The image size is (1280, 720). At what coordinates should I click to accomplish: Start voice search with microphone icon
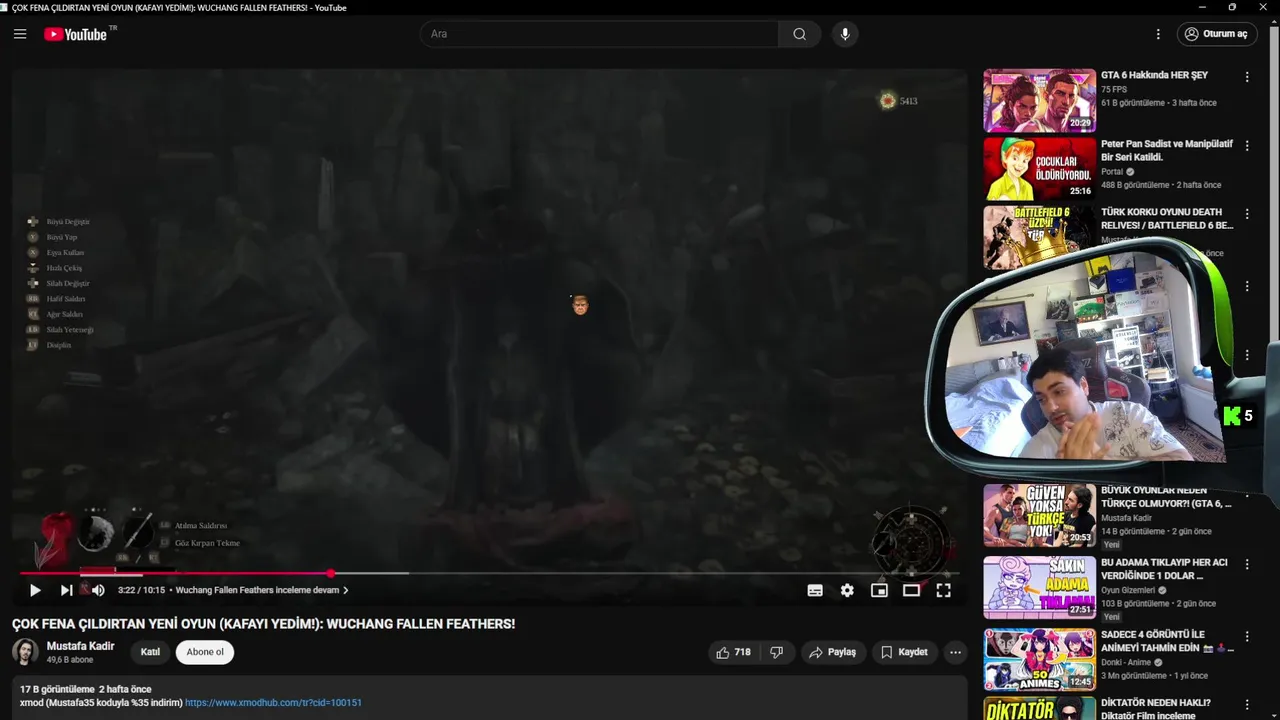click(x=845, y=34)
